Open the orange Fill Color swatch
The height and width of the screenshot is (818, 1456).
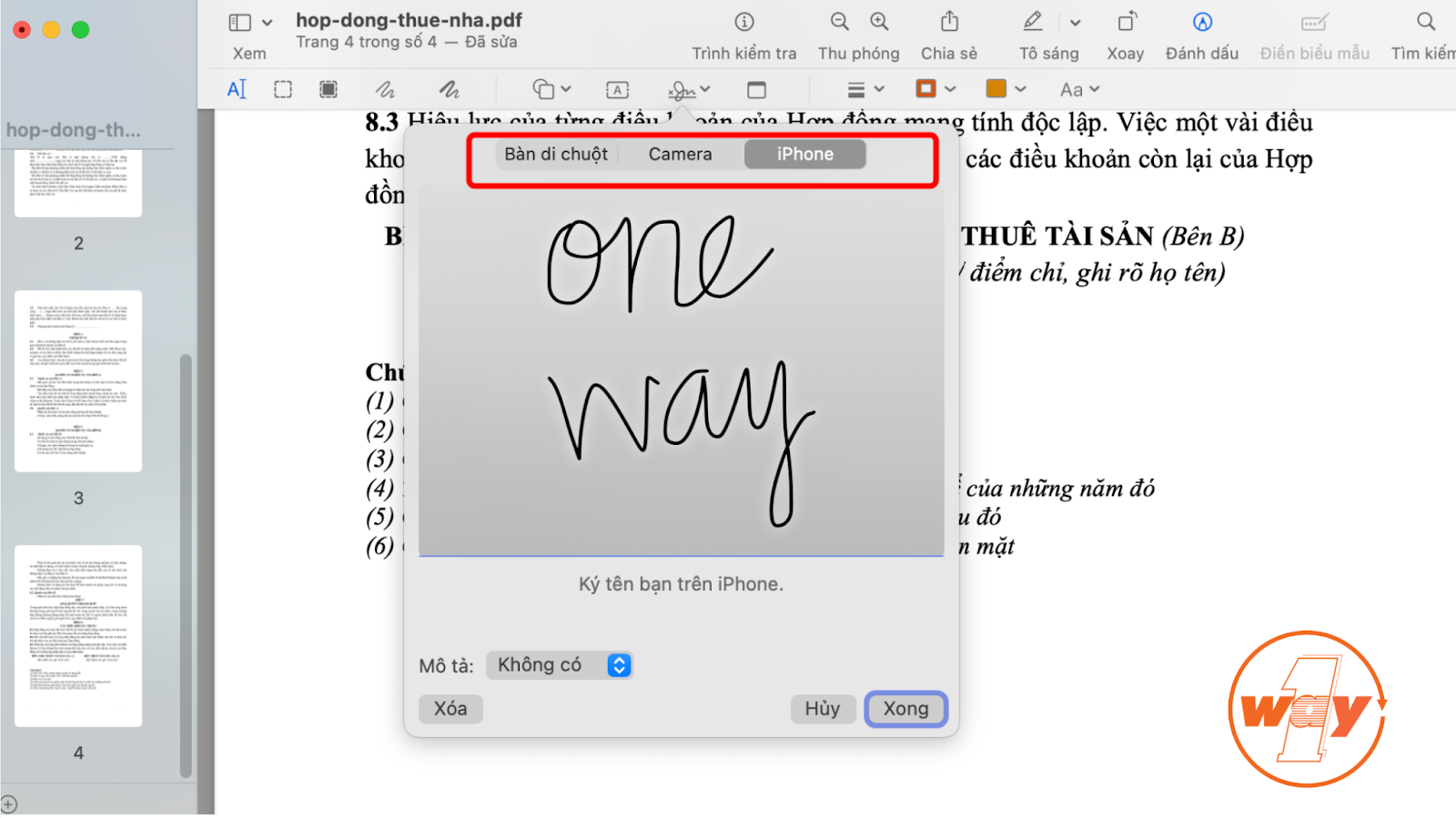point(996,88)
